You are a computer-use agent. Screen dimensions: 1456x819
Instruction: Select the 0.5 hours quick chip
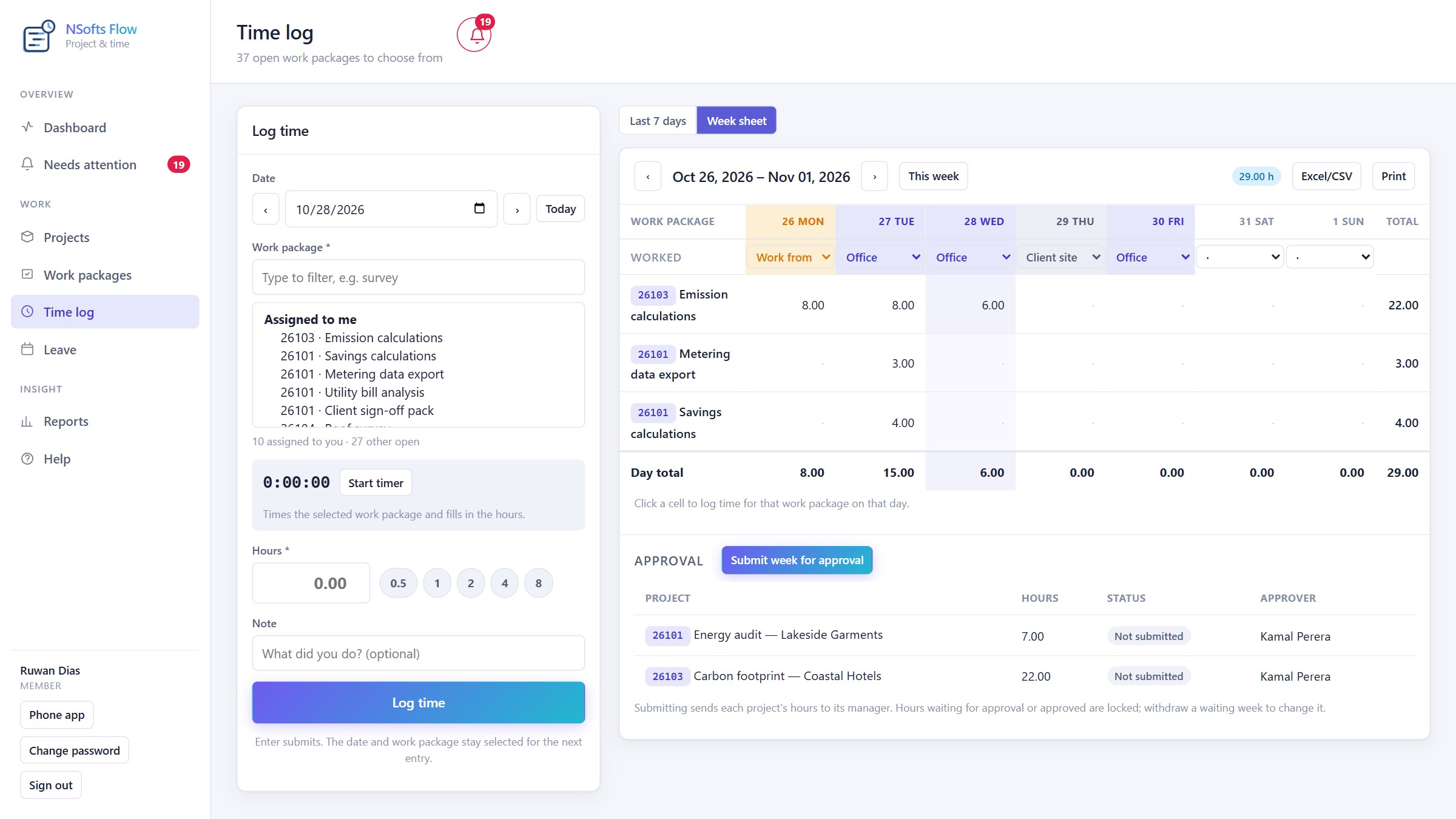pos(398,584)
